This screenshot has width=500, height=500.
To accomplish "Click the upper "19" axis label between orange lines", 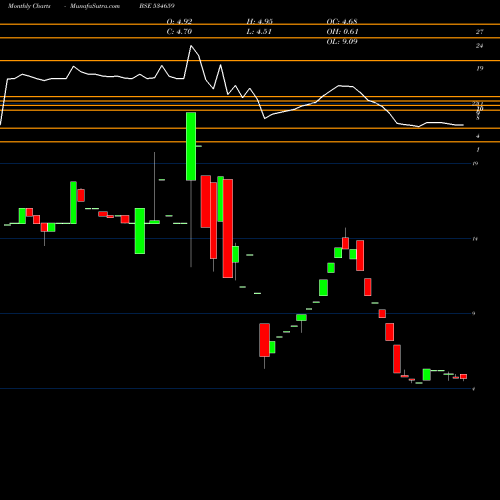I will (479, 69).
